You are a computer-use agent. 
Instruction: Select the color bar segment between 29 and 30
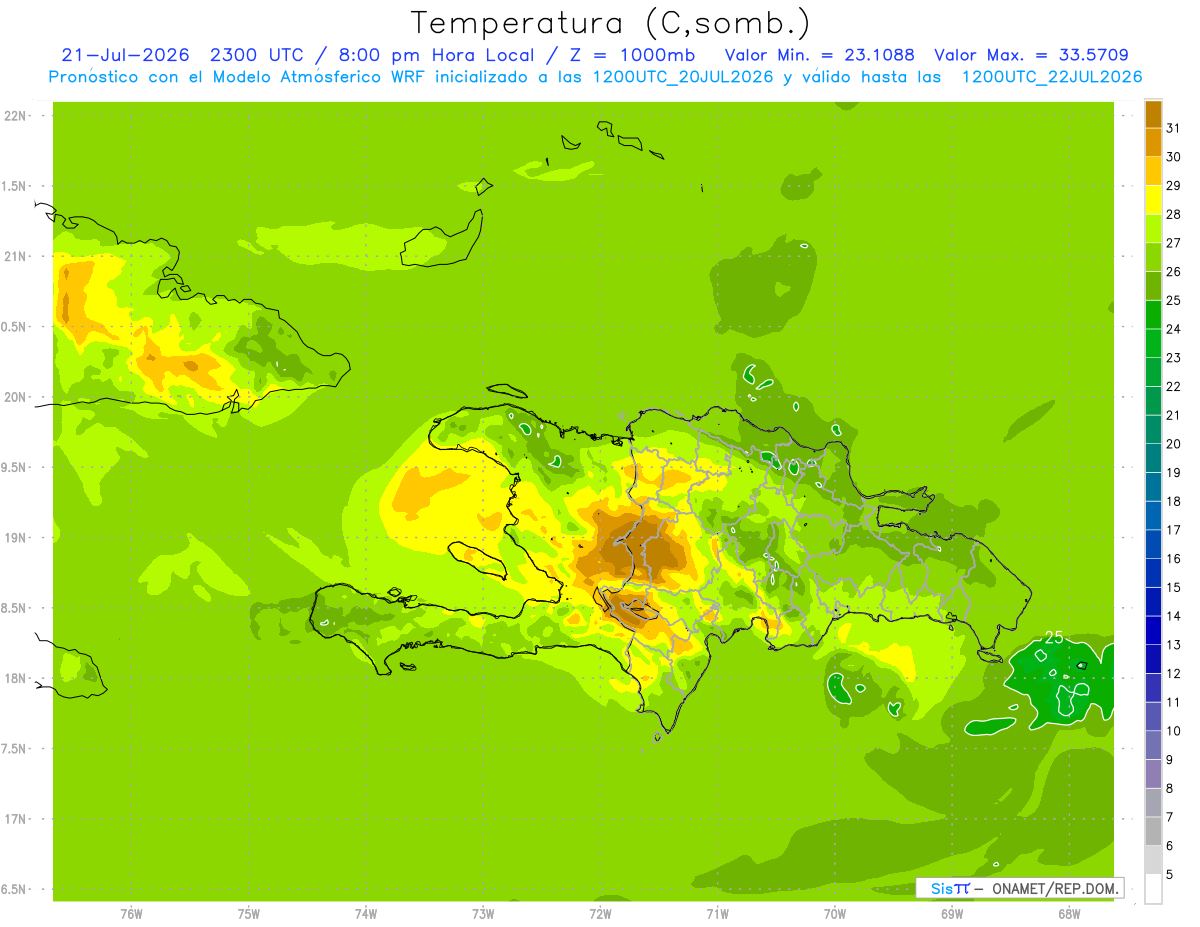[1153, 171]
